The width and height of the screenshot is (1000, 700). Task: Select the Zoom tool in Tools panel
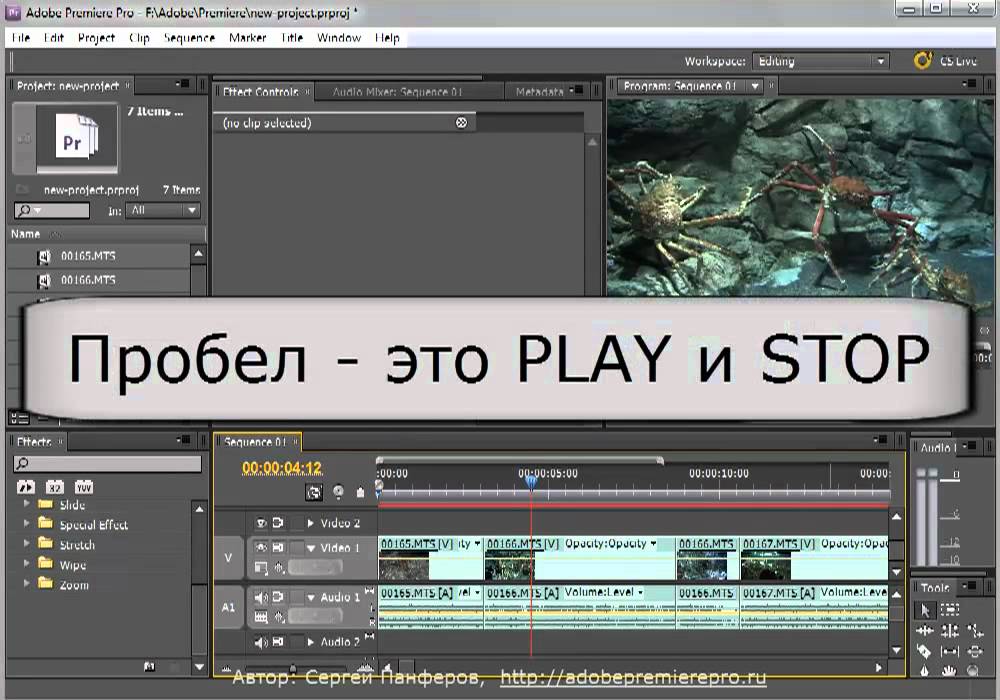973,670
